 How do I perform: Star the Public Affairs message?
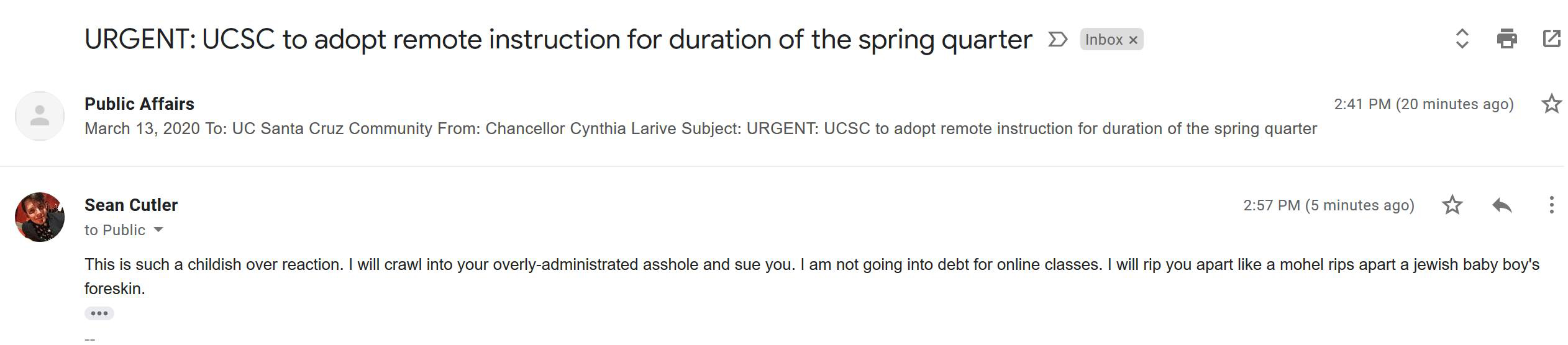click(1551, 104)
